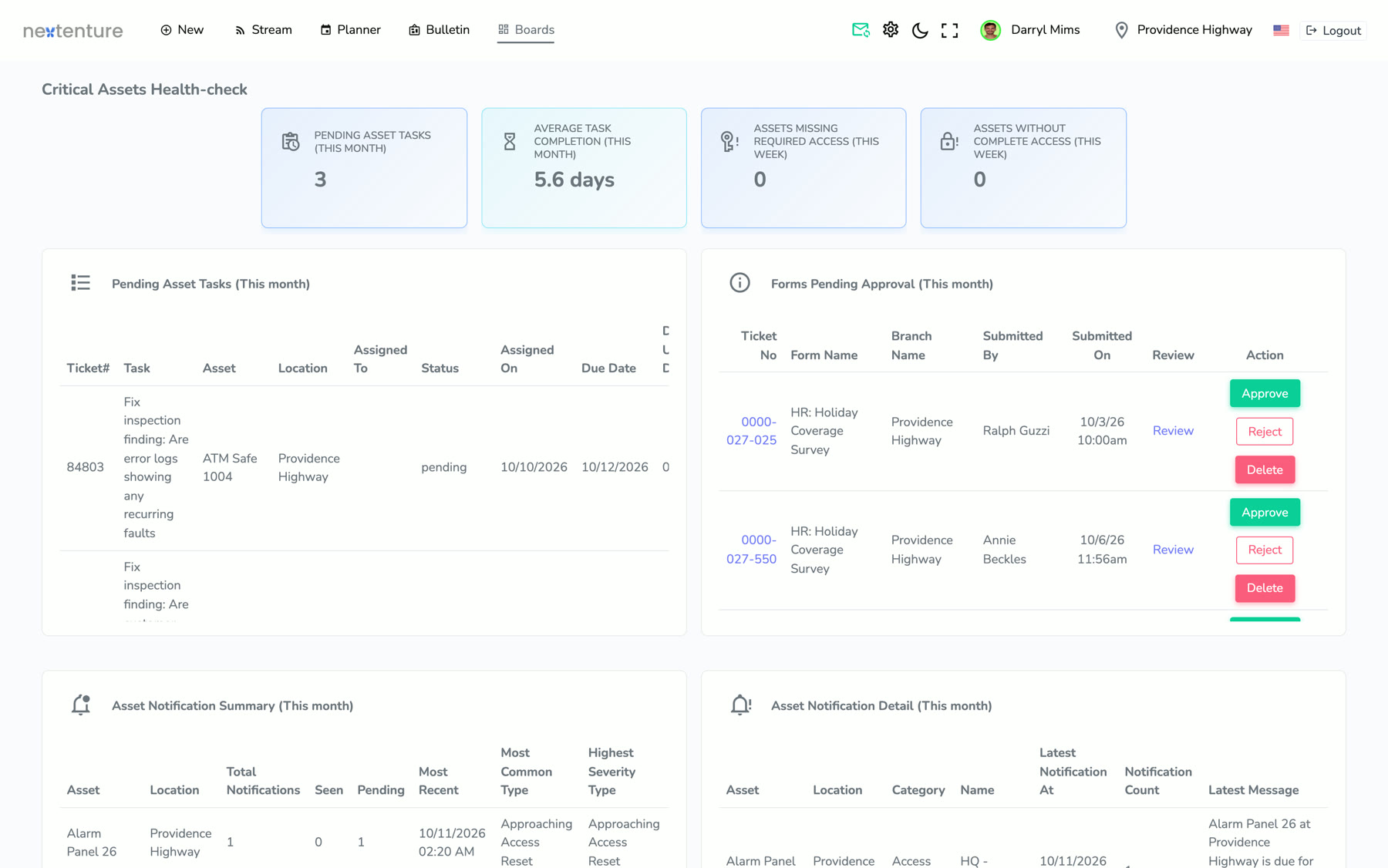Toggle dark mode moon icon

[x=920, y=30]
